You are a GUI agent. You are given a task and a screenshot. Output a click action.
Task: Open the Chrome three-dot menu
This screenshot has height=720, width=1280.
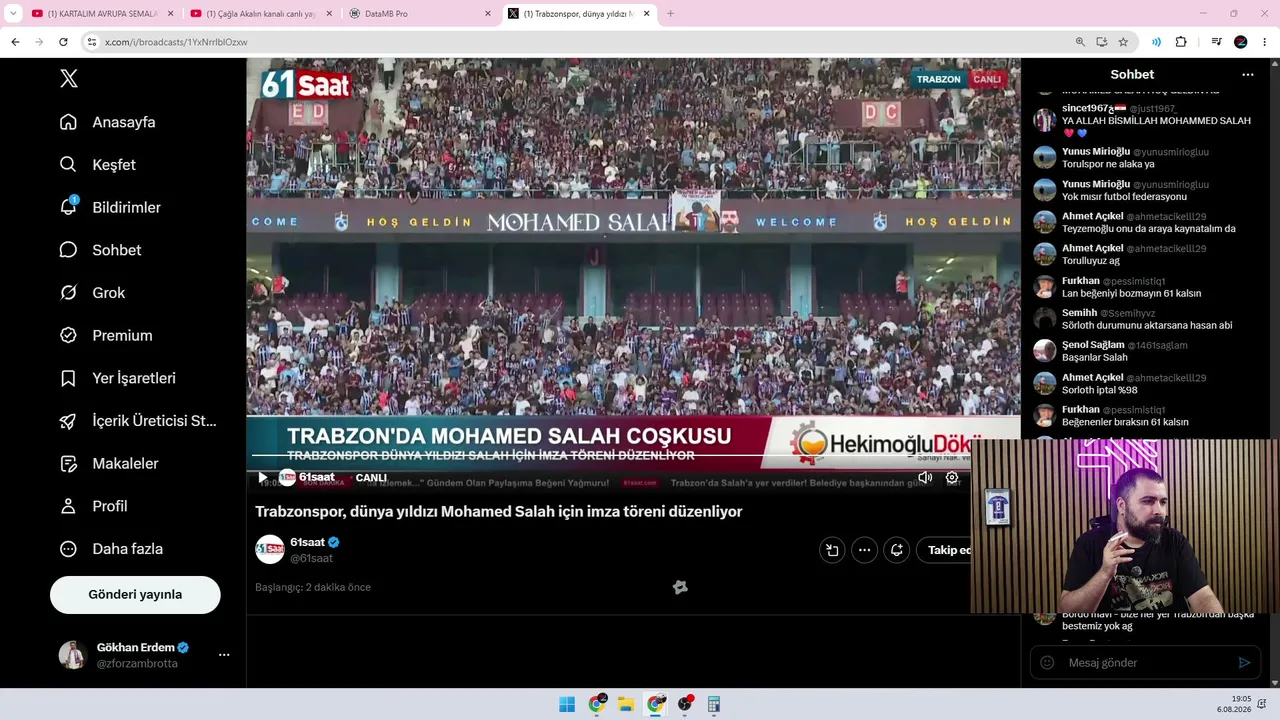pos(1265,42)
